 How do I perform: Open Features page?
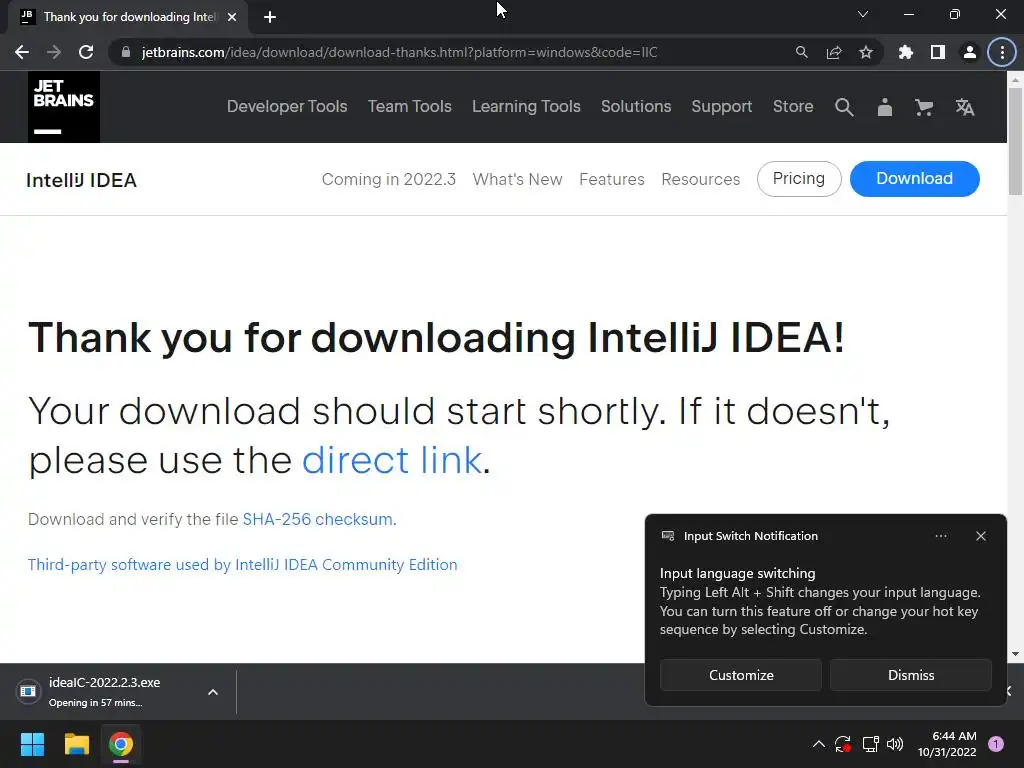(612, 179)
